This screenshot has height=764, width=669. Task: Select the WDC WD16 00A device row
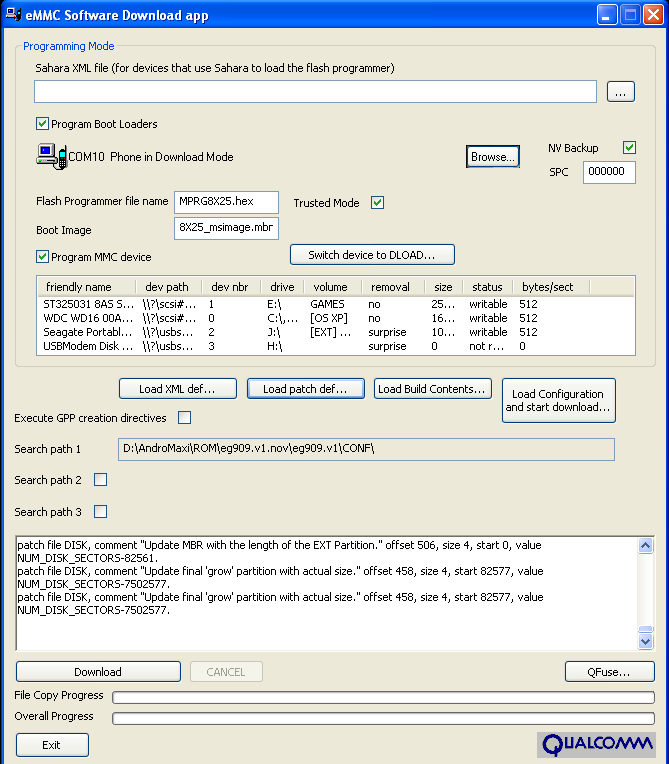[x=336, y=318]
